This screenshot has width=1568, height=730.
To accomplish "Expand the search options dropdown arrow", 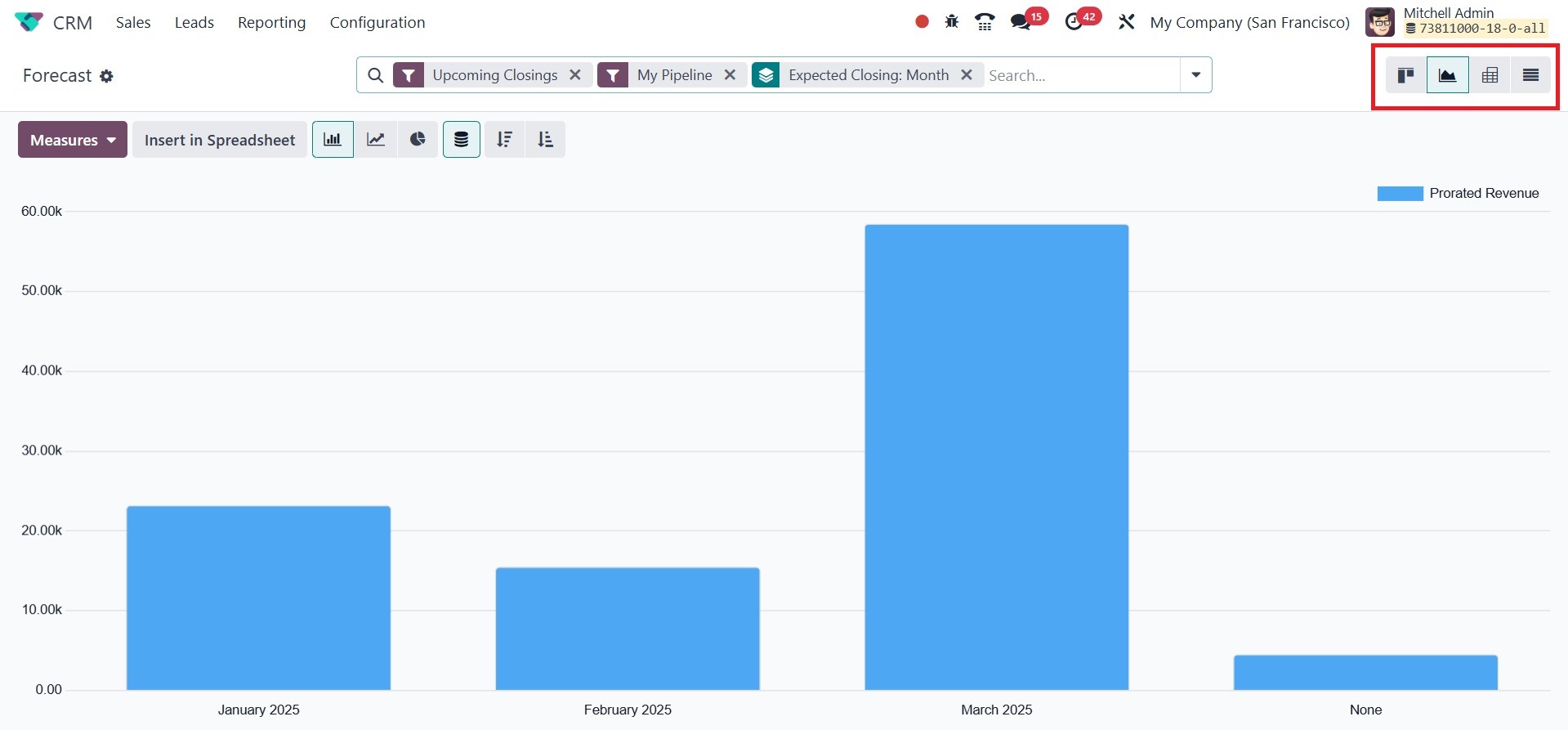I will coord(1195,75).
